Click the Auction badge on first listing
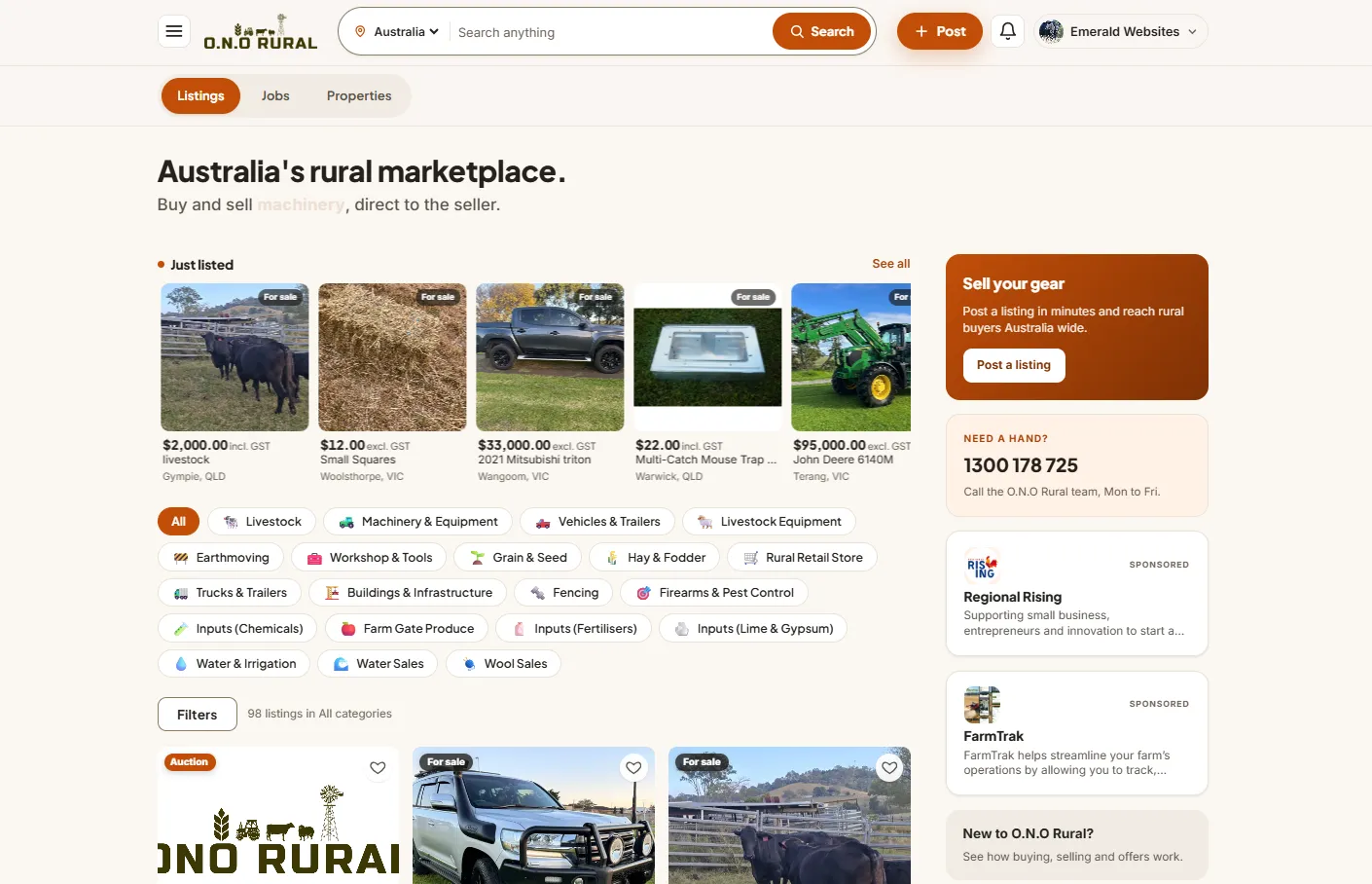Screen dimensions: 1372x884 coord(190,762)
